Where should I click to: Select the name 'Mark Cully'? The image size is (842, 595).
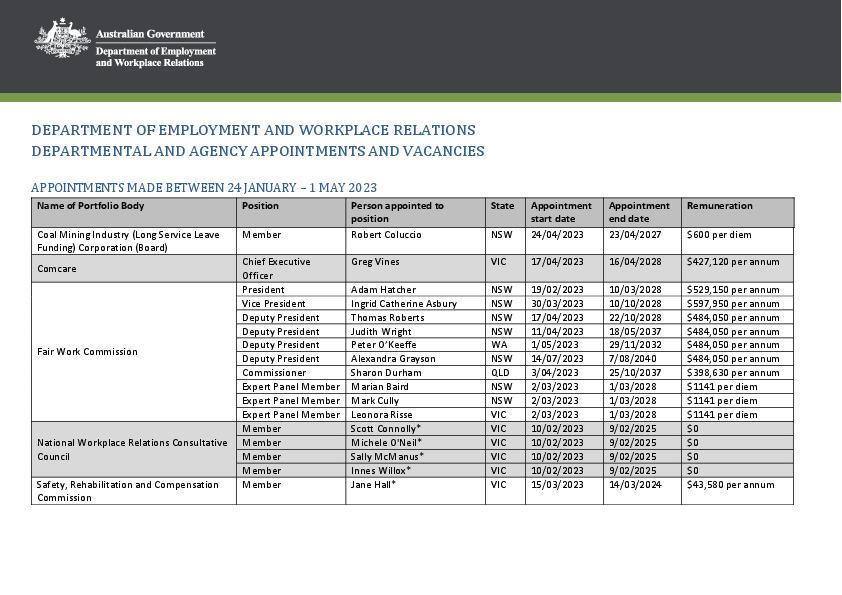tap(375, 401)
